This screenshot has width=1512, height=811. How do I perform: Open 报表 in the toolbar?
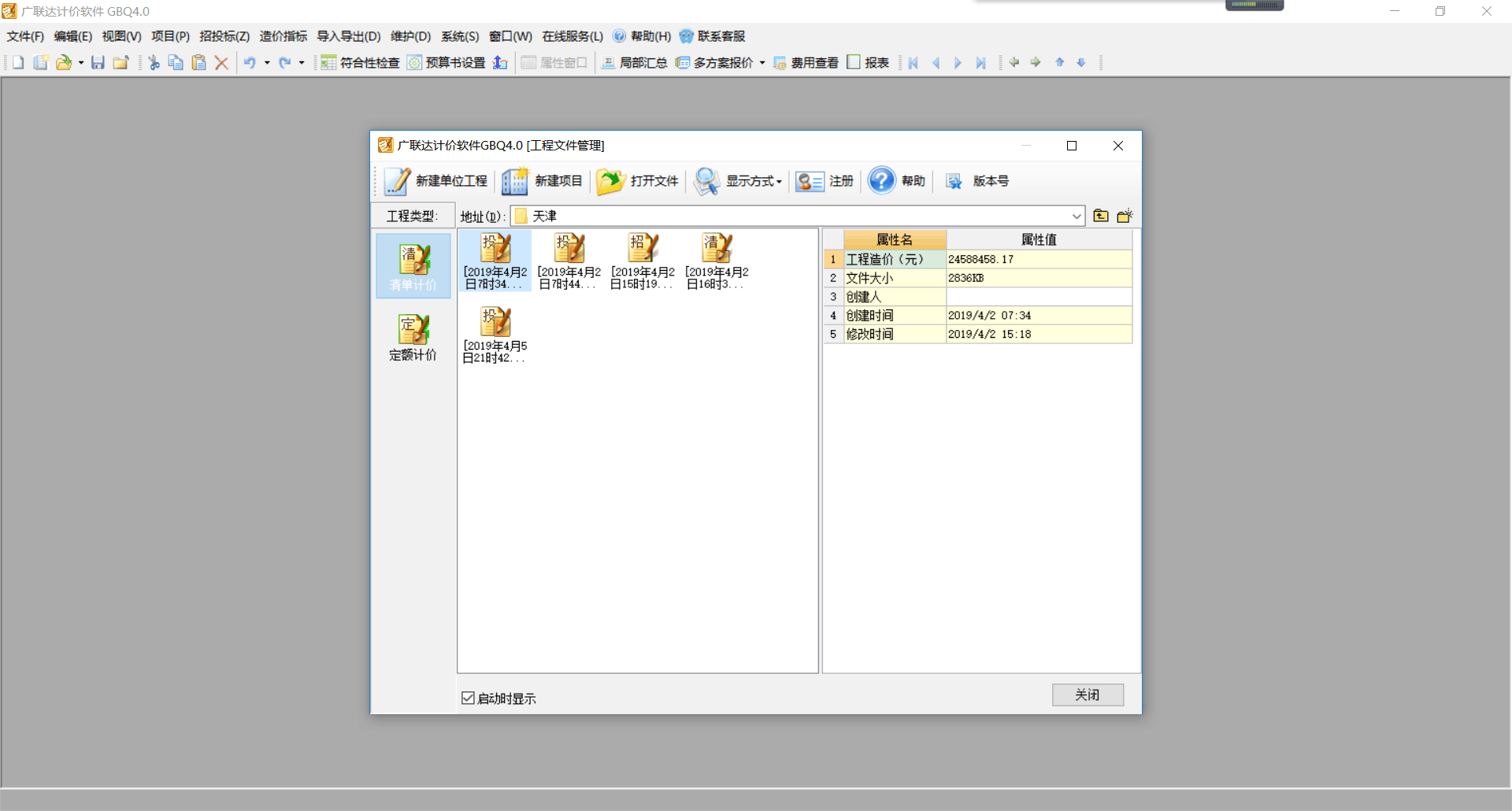[868, 62]
